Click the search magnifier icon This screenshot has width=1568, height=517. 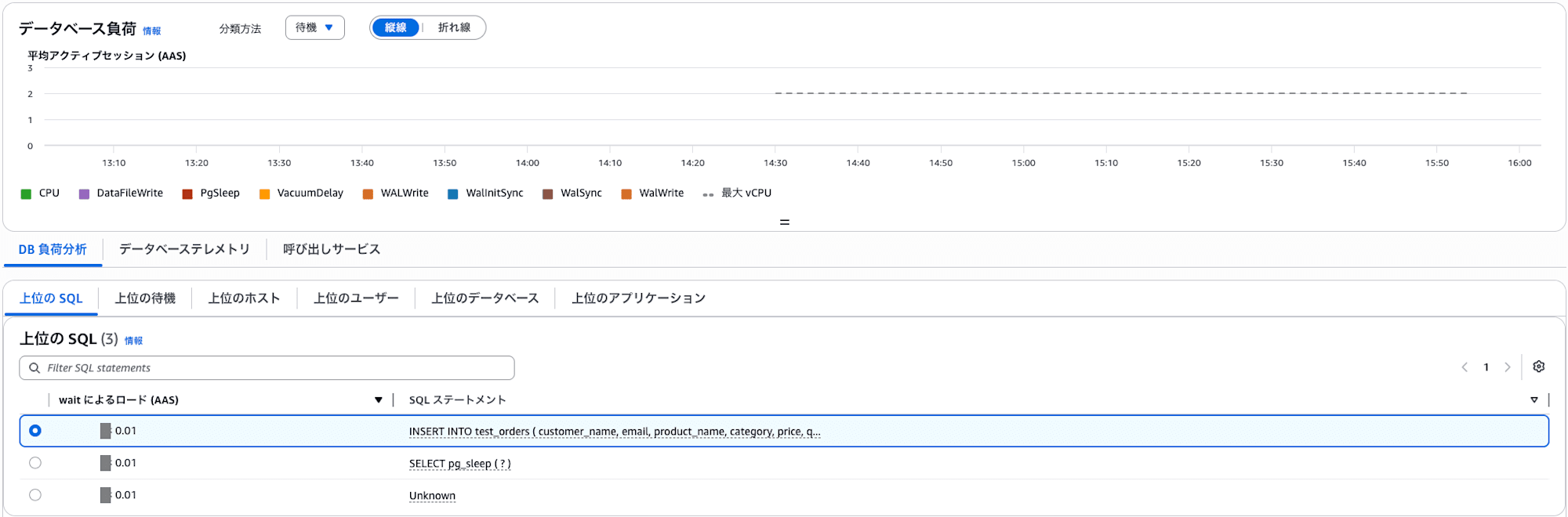pyautogui.click(x=34, y=367)
